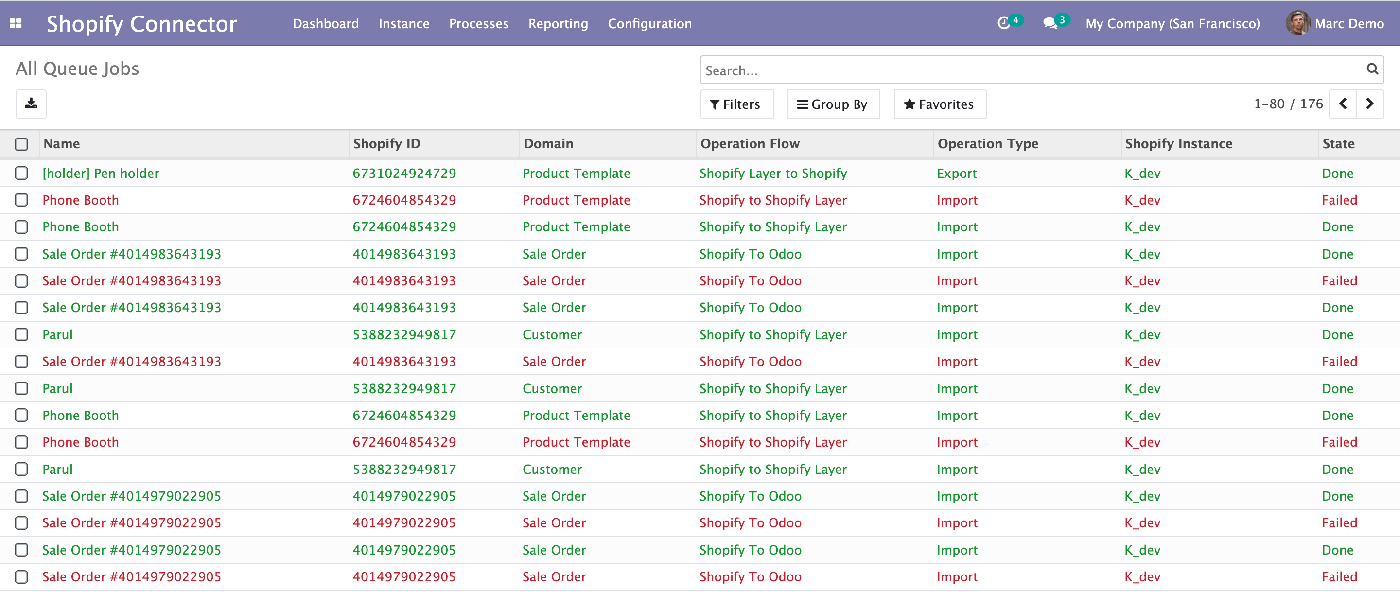Click the Done state of Pen holder row

click(1338, 173)
